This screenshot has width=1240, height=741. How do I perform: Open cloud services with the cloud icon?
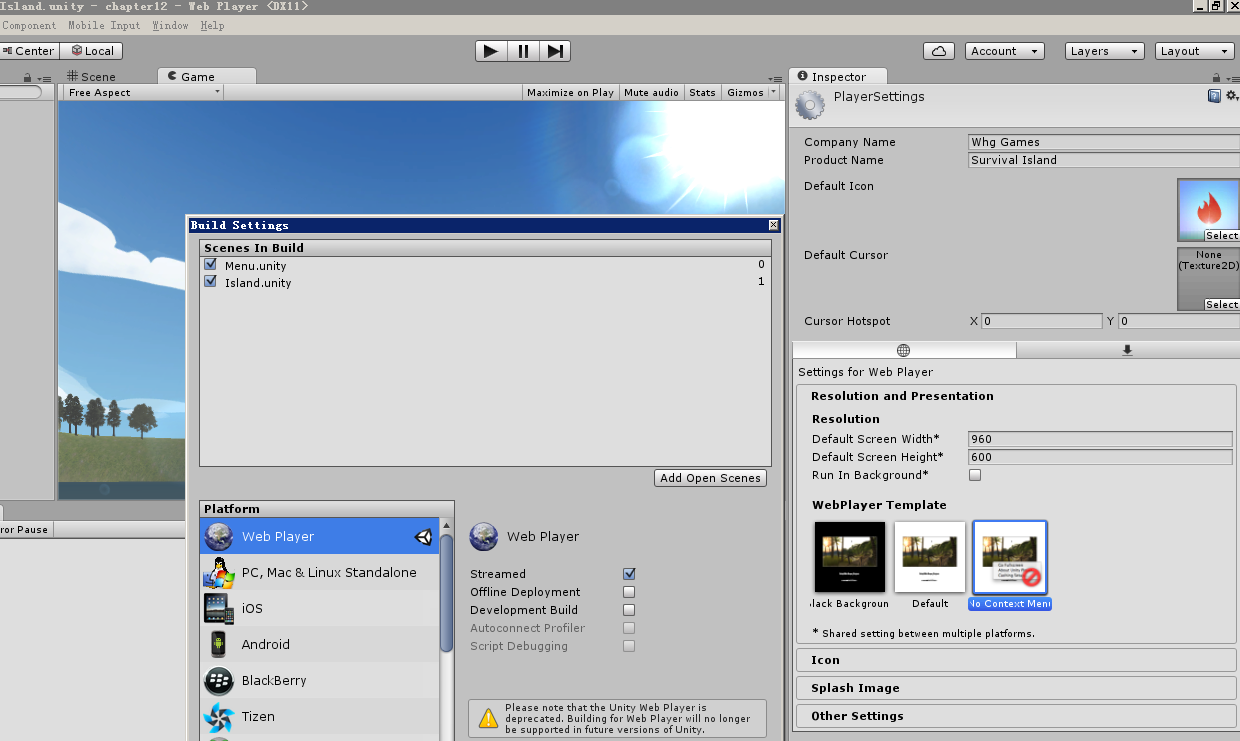click(x=938, y=51)
